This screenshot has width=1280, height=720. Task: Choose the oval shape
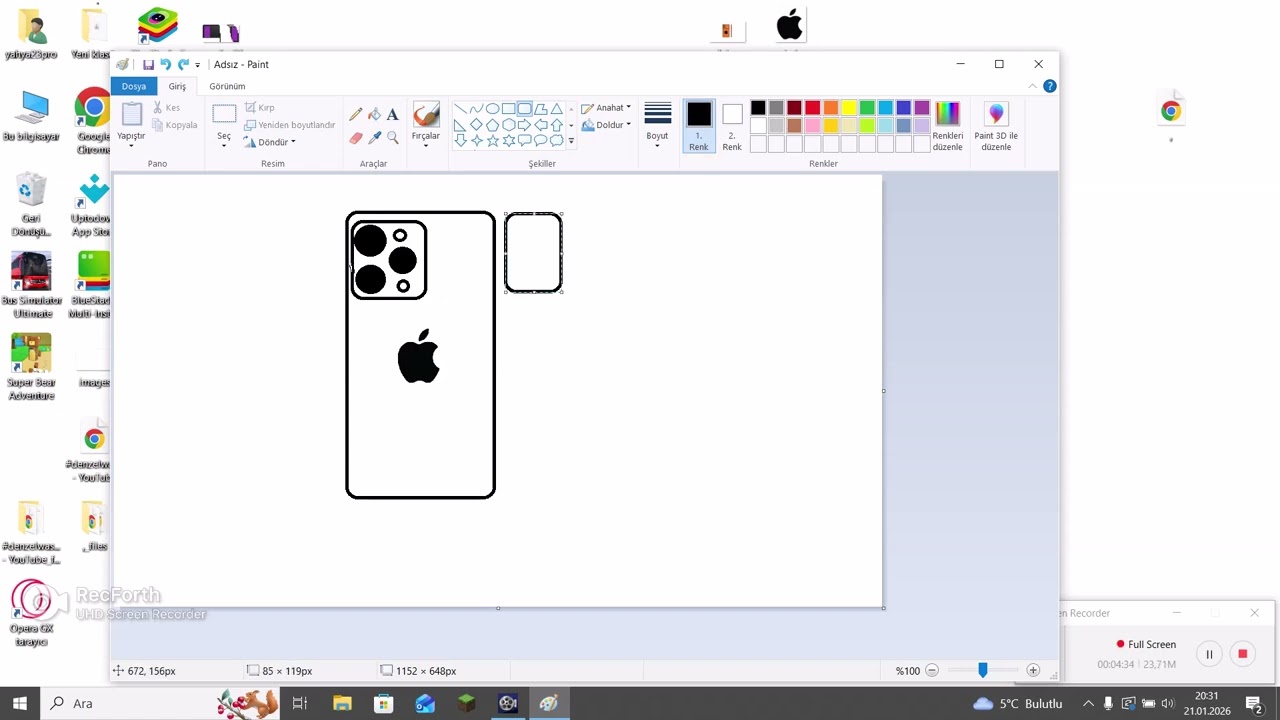pyautogui.click(x=492, y=109)
